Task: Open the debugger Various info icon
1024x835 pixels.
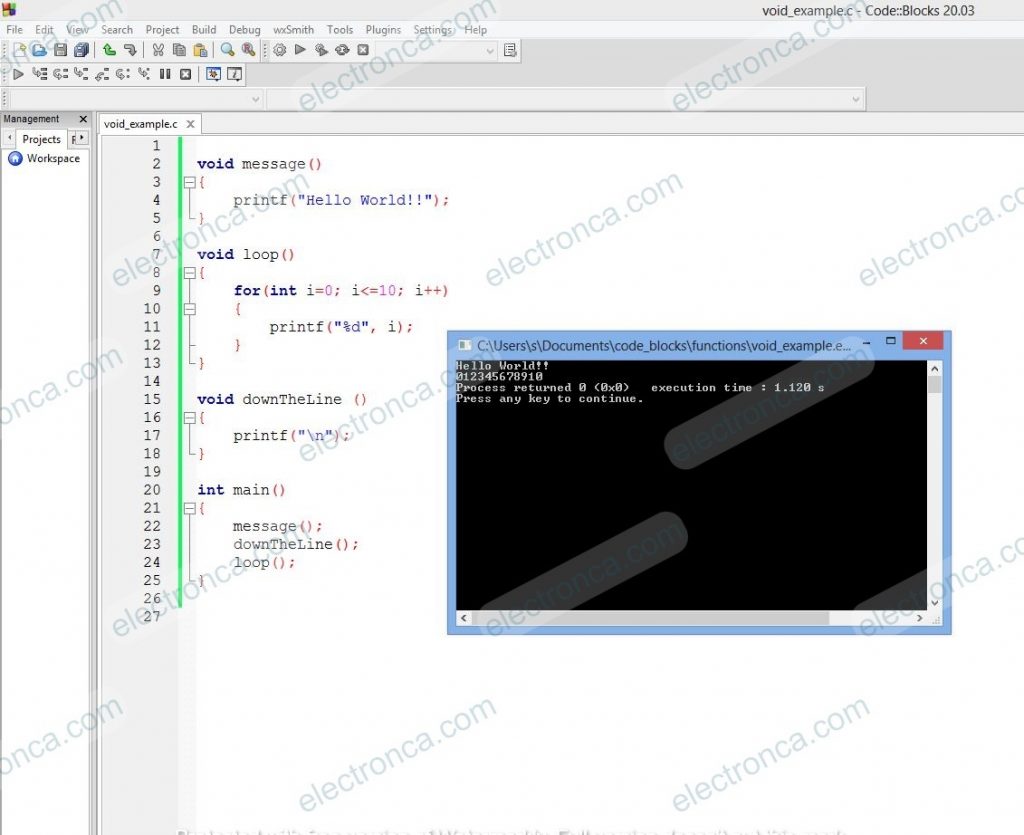Action: pos(234,74)
